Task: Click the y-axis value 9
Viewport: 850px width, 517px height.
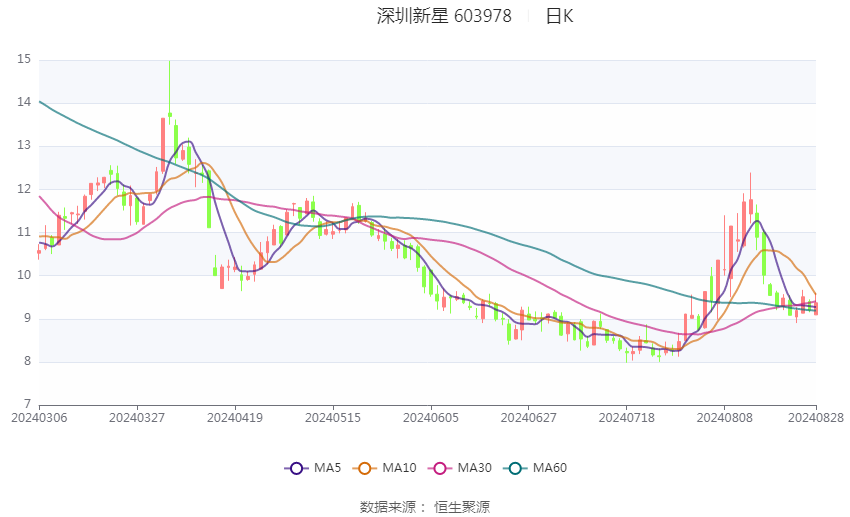Action: [27, 318]
